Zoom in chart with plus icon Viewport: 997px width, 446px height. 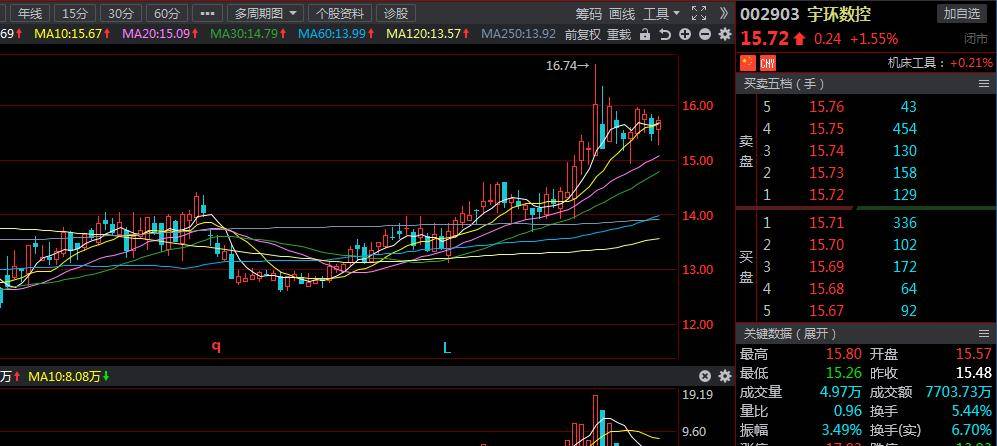[684, 35]
